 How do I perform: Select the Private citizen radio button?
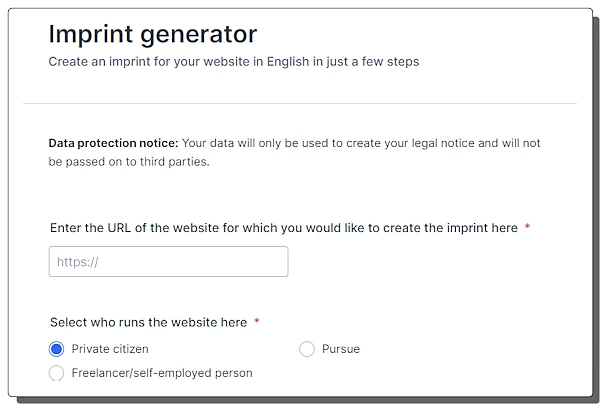coord(57,349)
